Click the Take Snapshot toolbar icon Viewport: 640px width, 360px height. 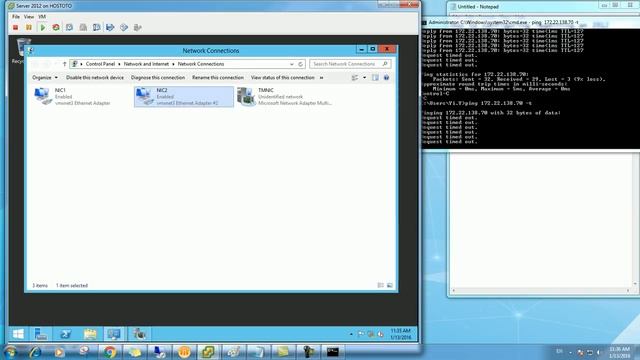pos(69,27)
